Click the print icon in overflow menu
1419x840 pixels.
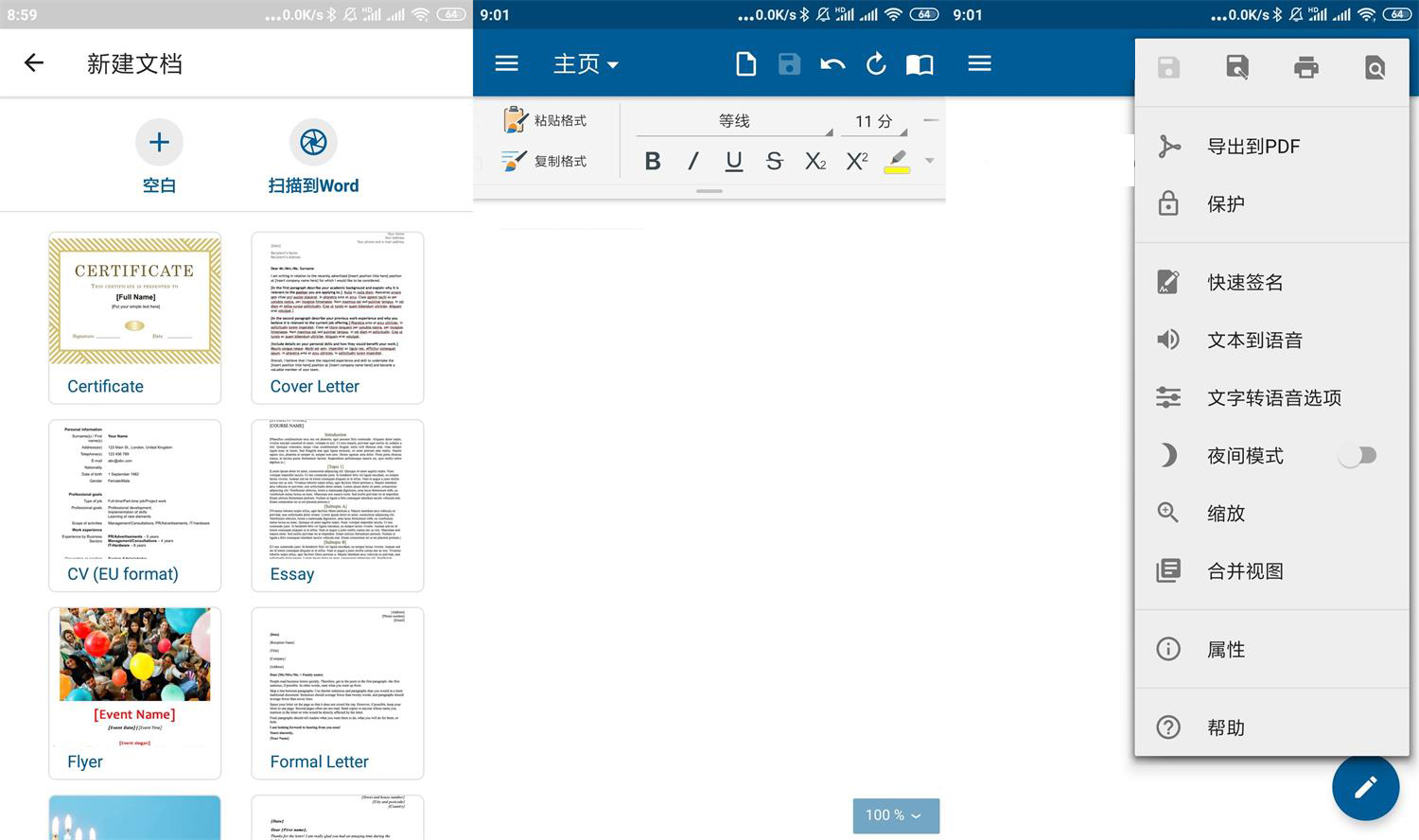click(1306, 67)
